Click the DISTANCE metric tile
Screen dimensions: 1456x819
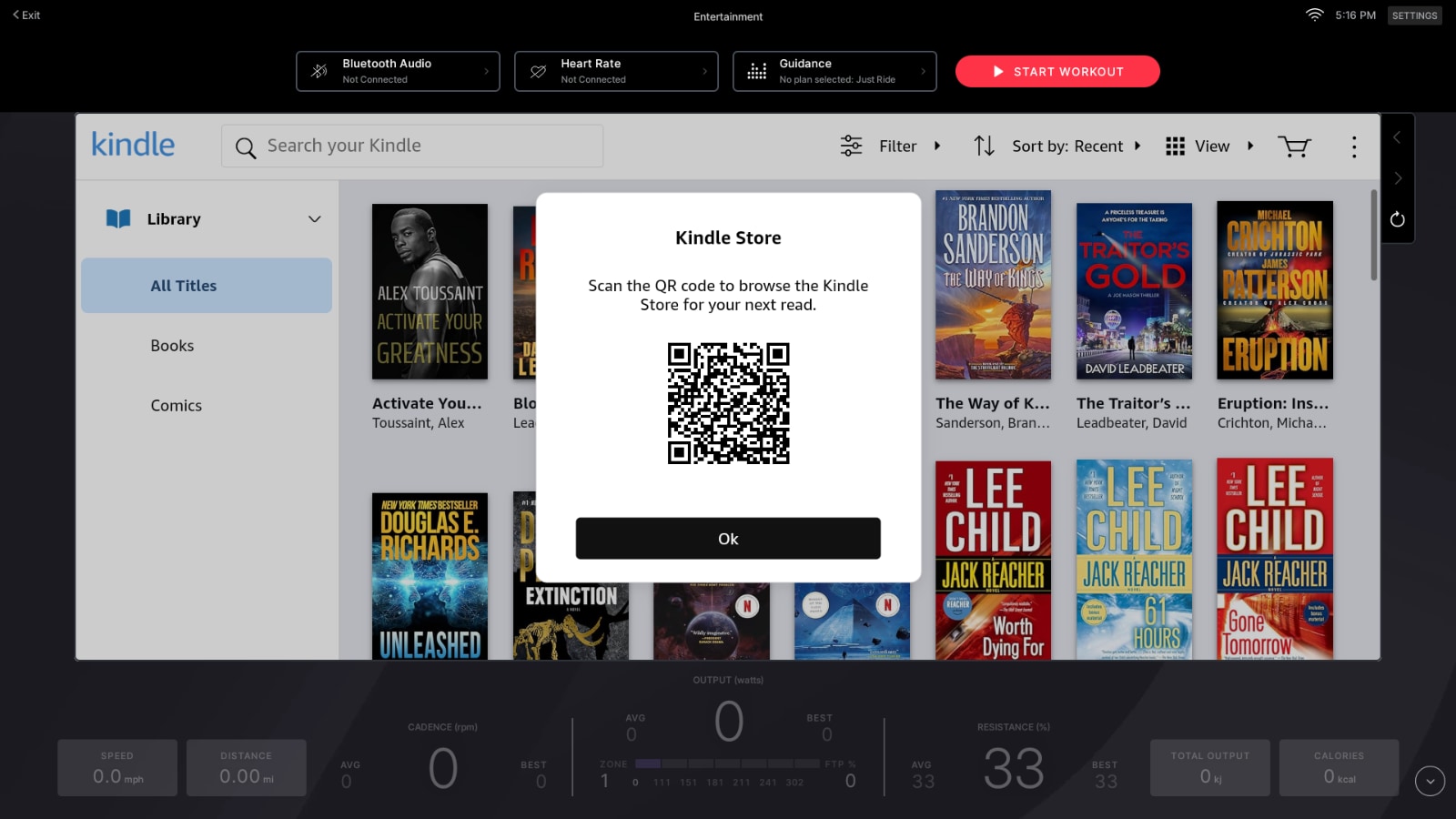pos(247,768)
